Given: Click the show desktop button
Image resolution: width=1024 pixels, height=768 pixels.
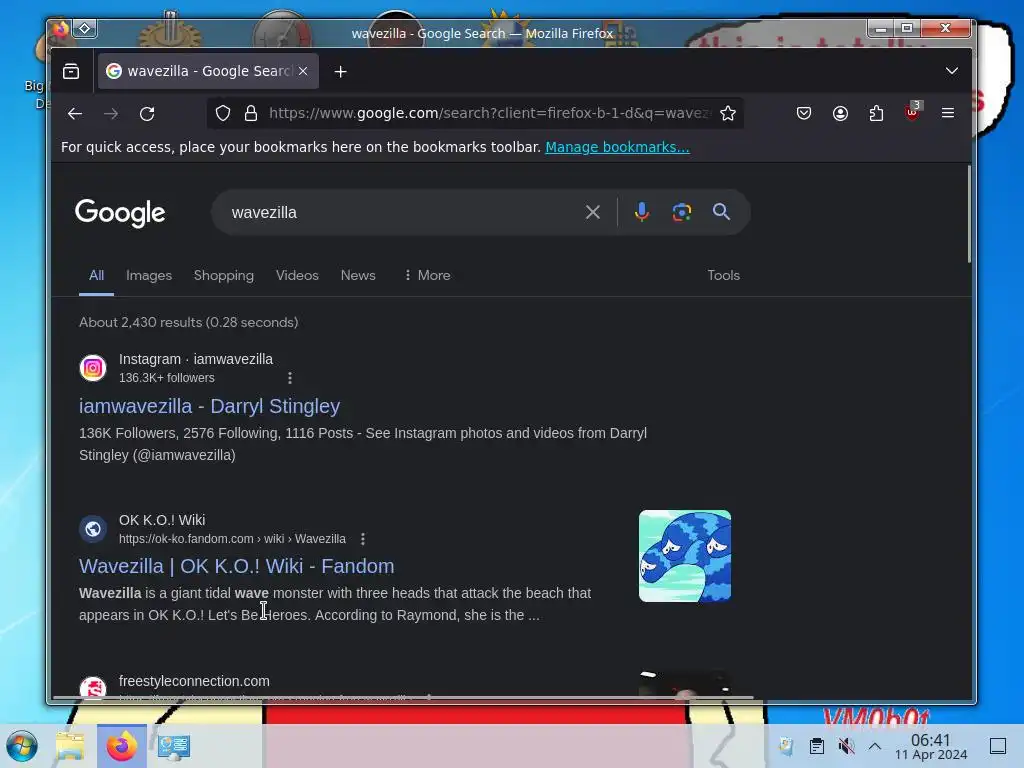Looking at the screenshot, I should [998, 746].
